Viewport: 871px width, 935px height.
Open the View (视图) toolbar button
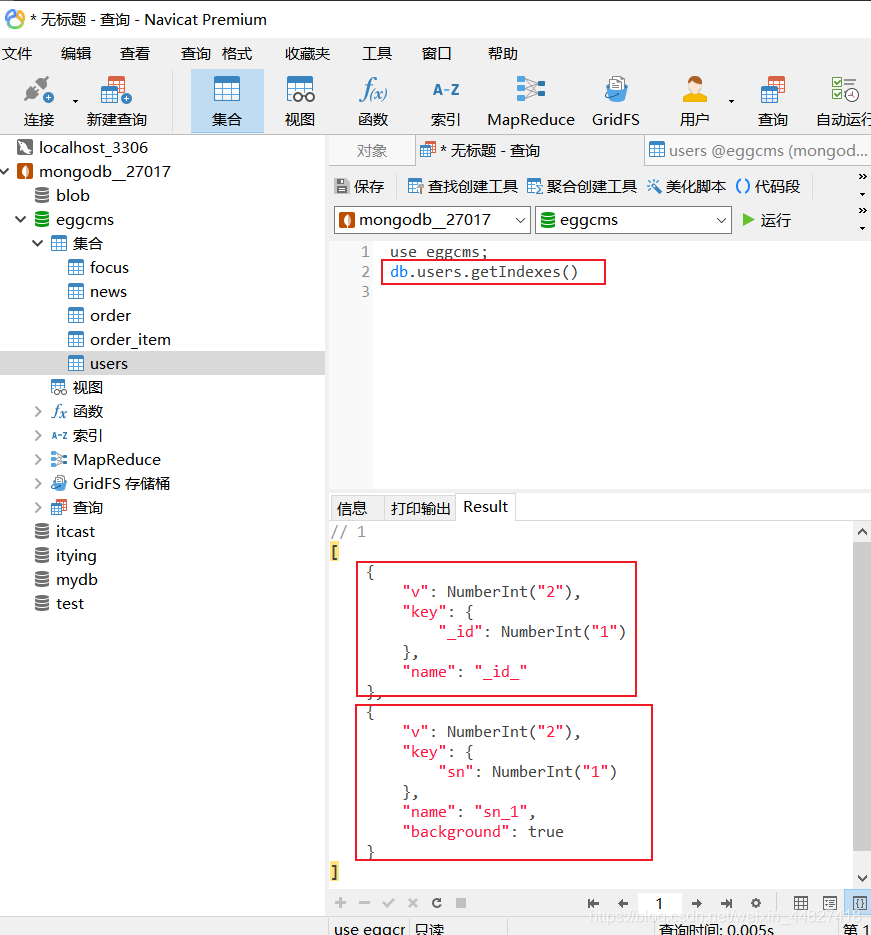coord(299,101)
